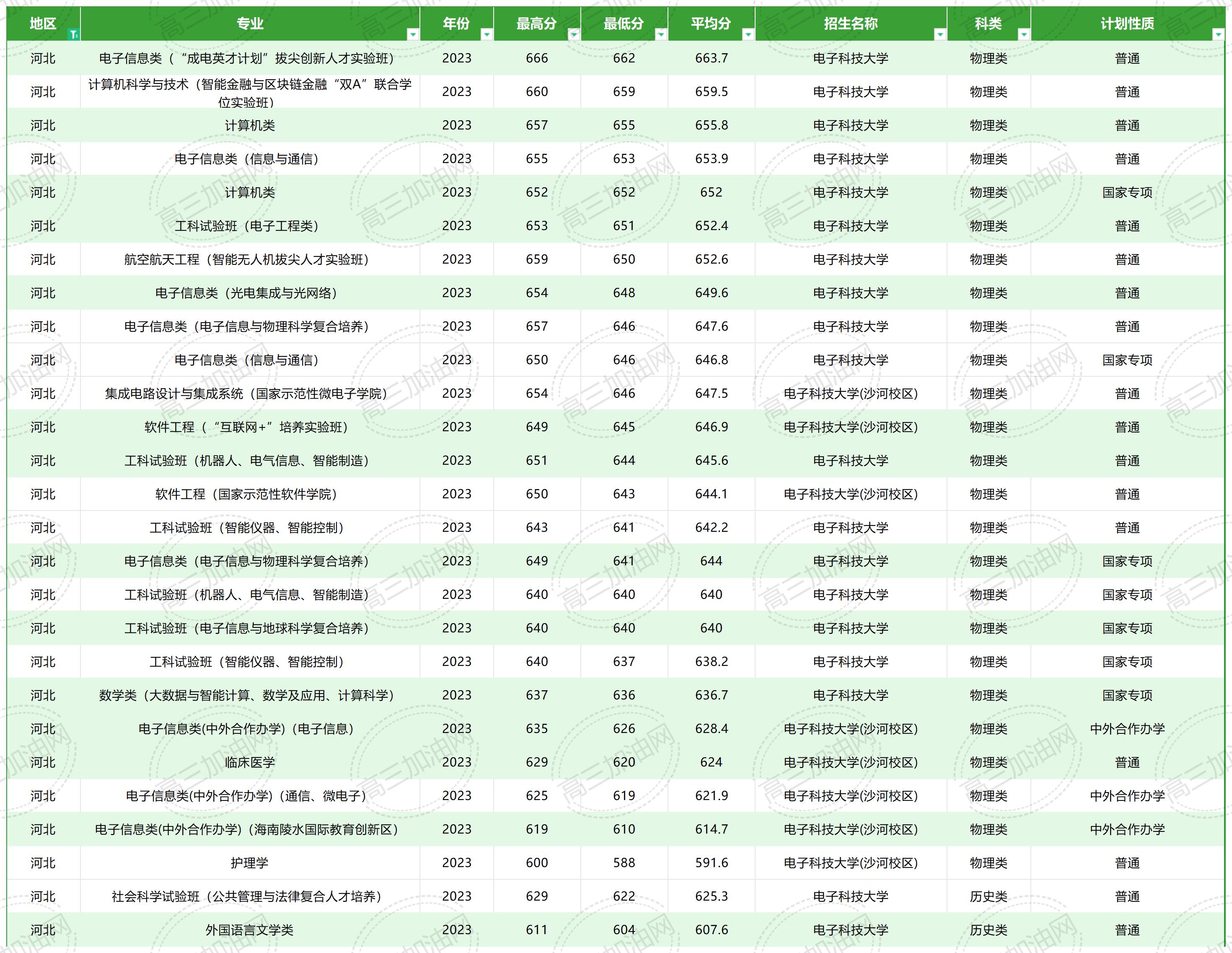Select the 专业 header cell
The width and height of the screenshot is (1232, 953).
point(250,24)
